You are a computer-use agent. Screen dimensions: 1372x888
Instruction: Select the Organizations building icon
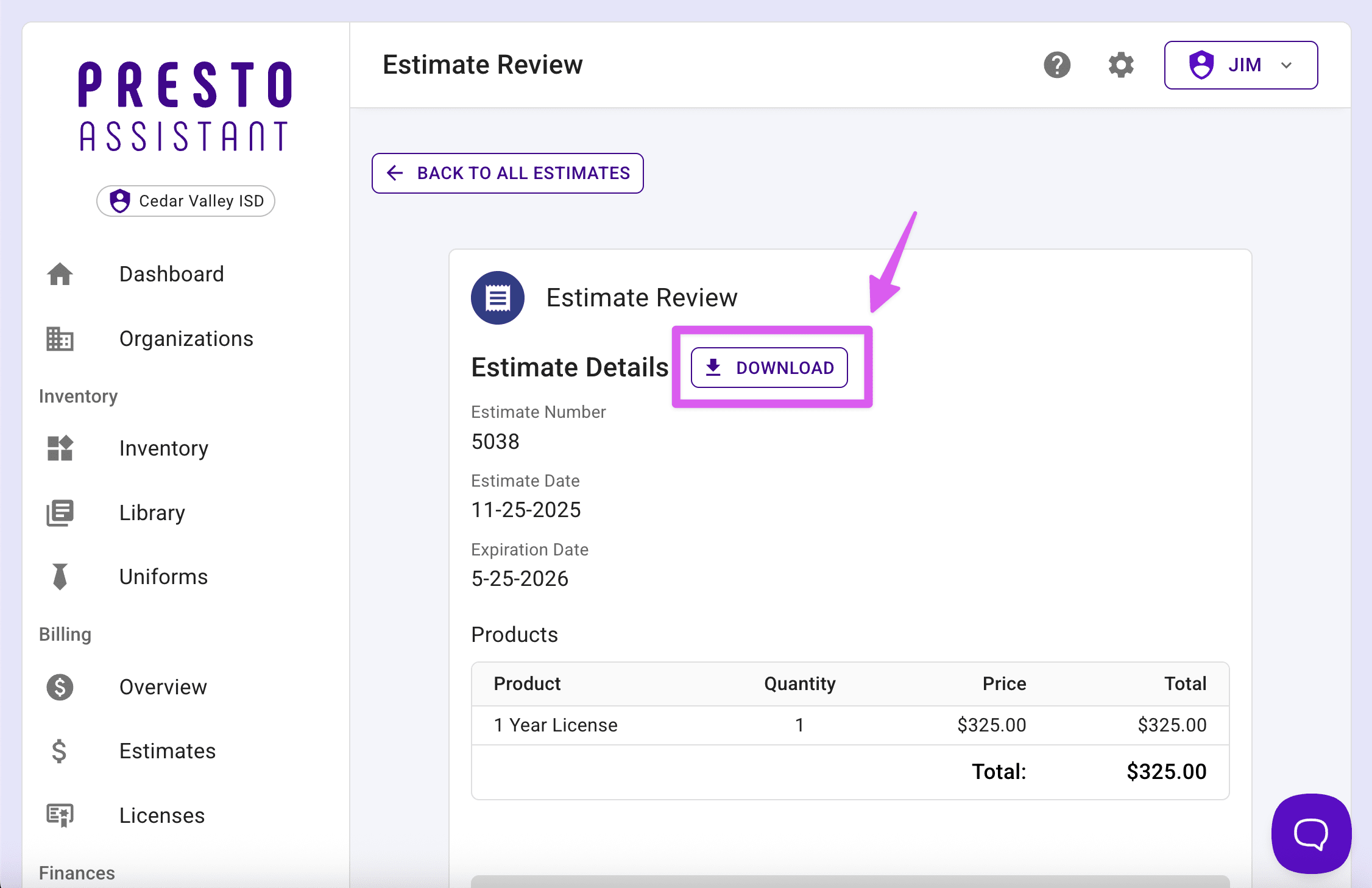59,339
